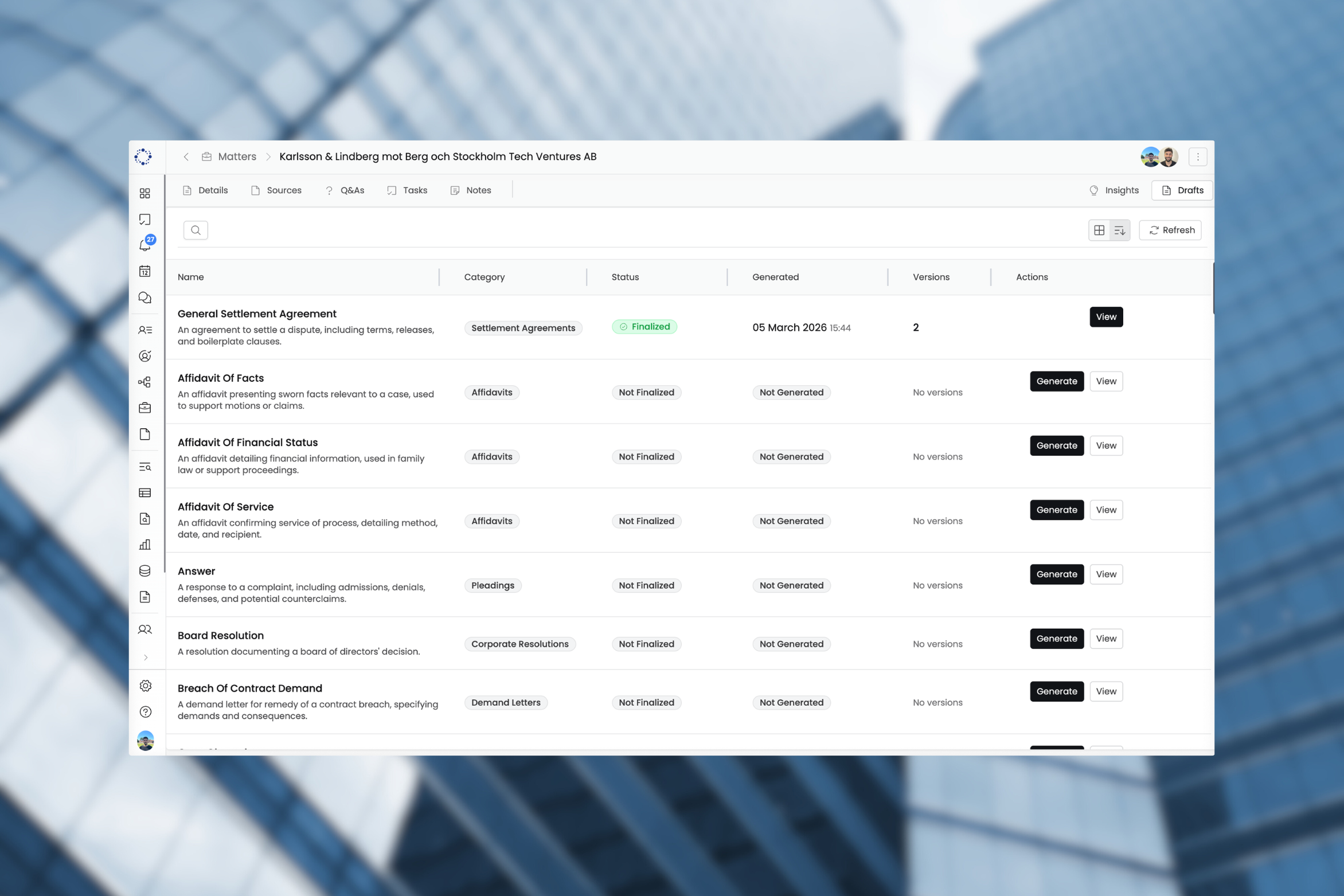Click the help question mark icon

[146, 711]
